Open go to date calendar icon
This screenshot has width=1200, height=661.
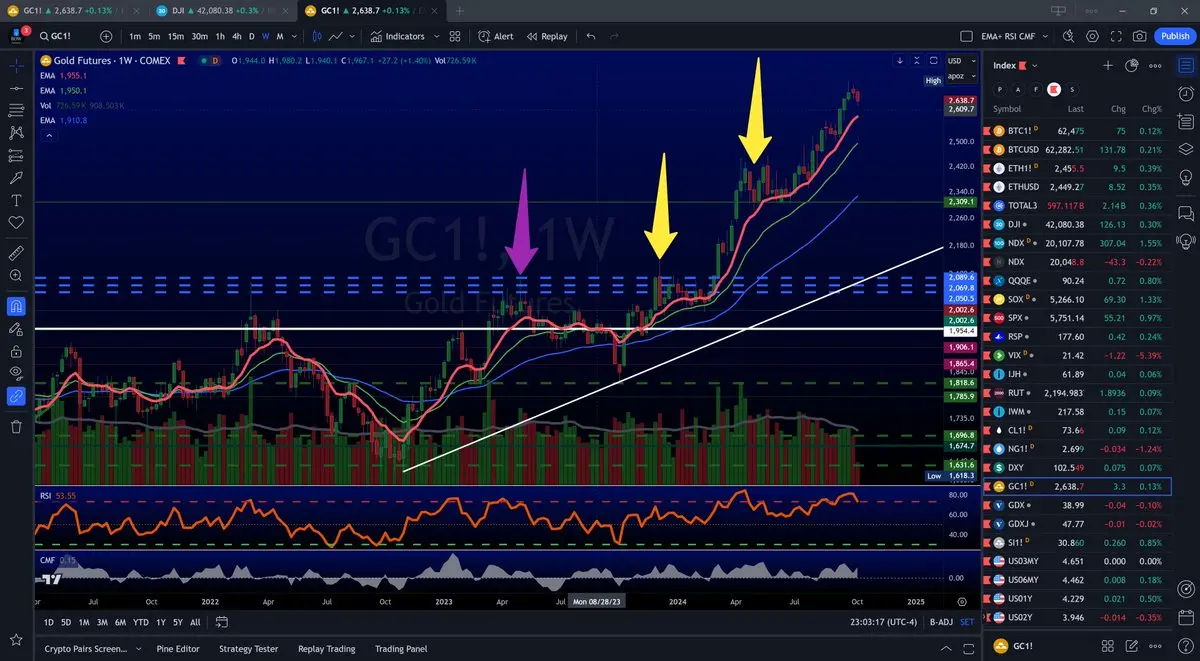coord(222,622)
